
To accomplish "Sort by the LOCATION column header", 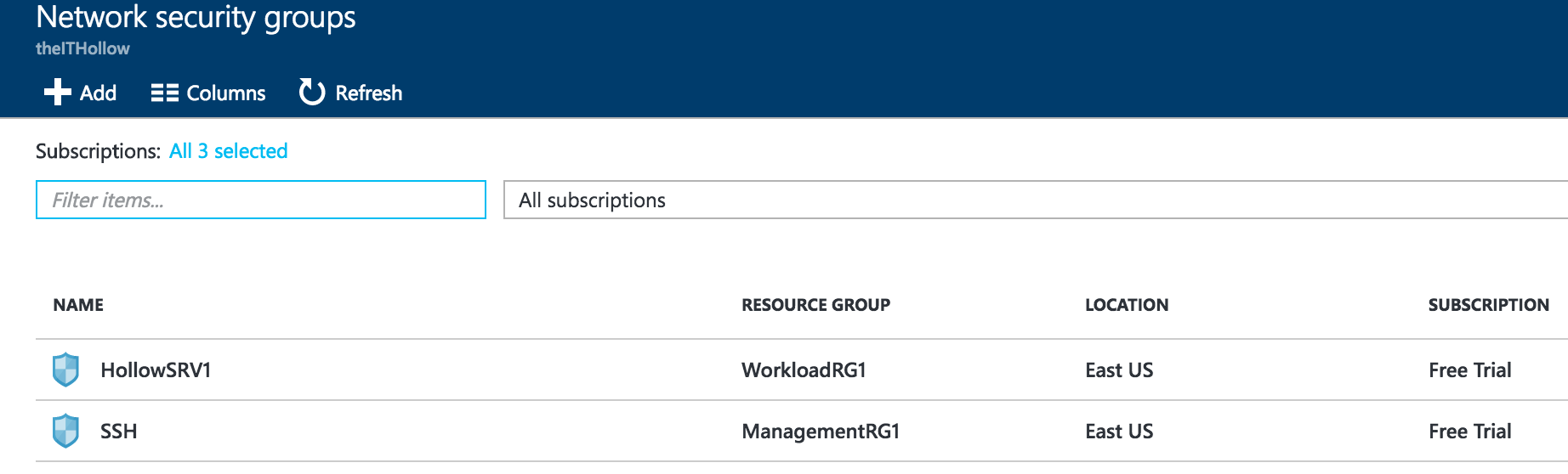I will (x=1126, y=305).
